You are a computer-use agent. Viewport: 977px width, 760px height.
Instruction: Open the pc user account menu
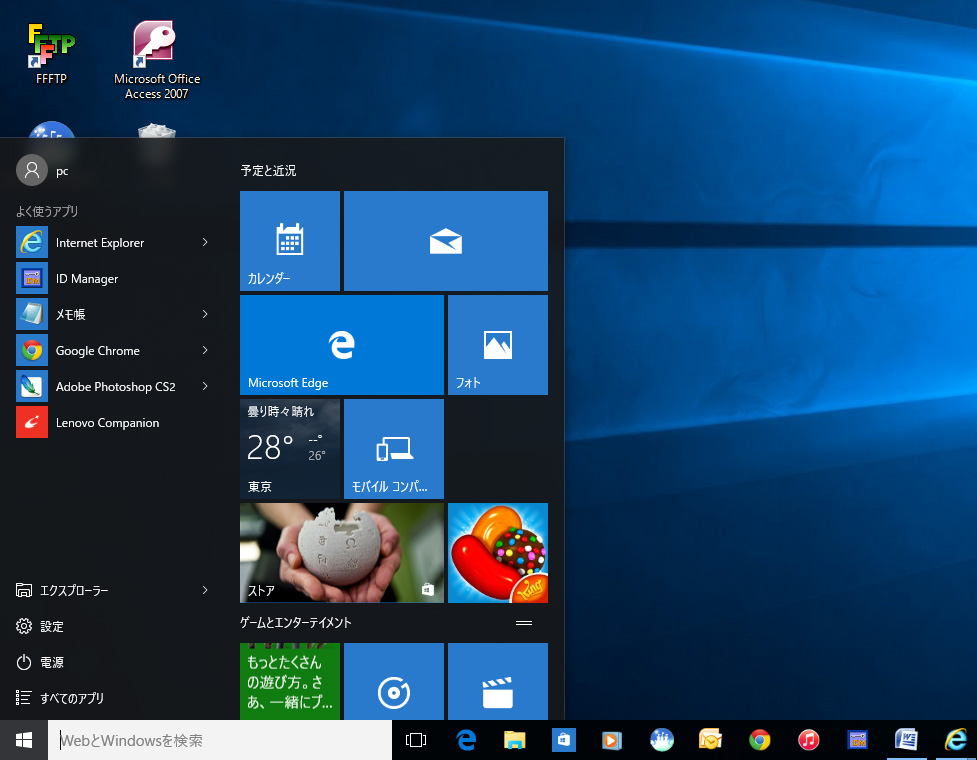42,170
